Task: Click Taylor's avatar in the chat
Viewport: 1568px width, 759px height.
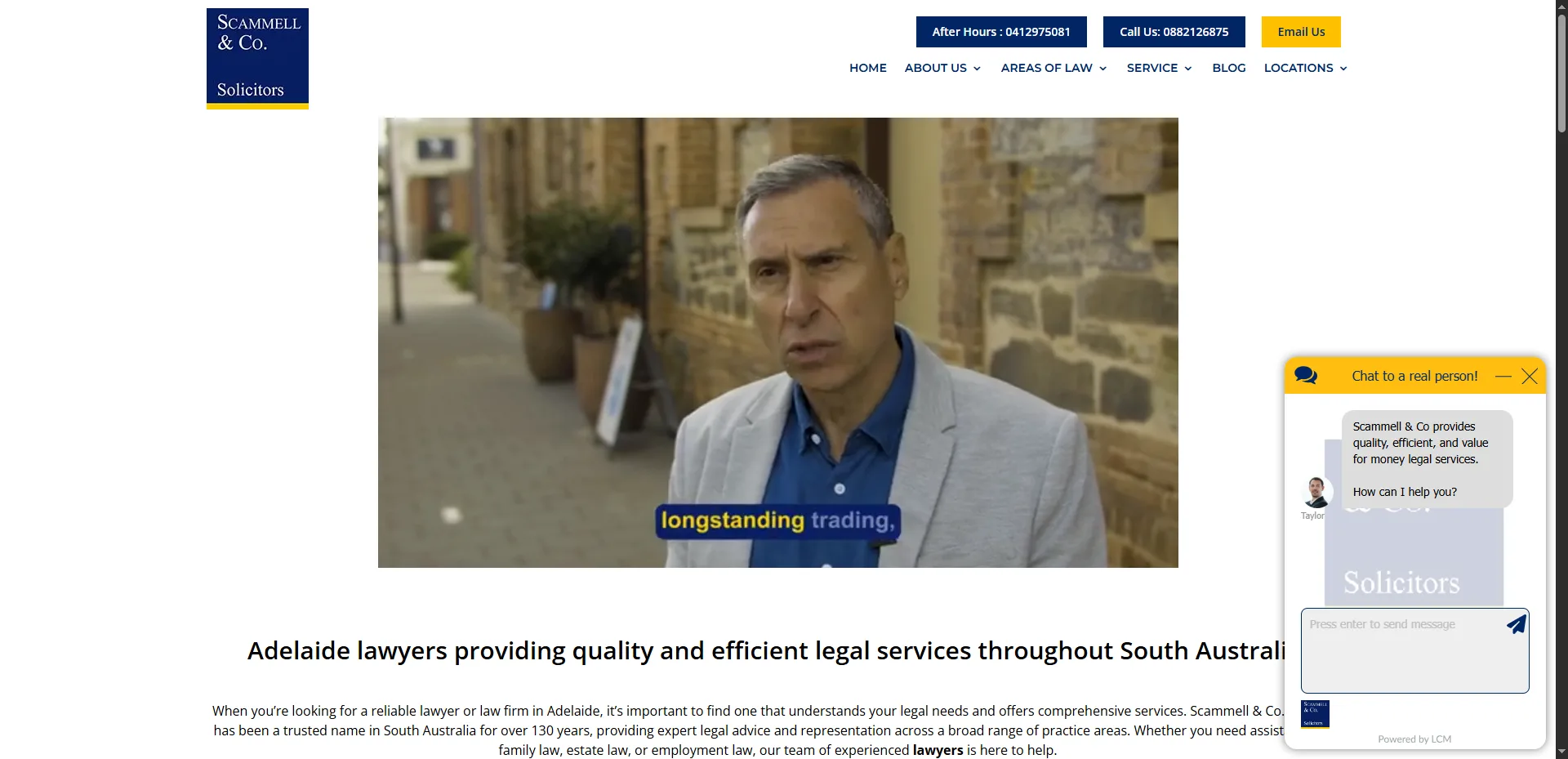Action: (1316, 493)
